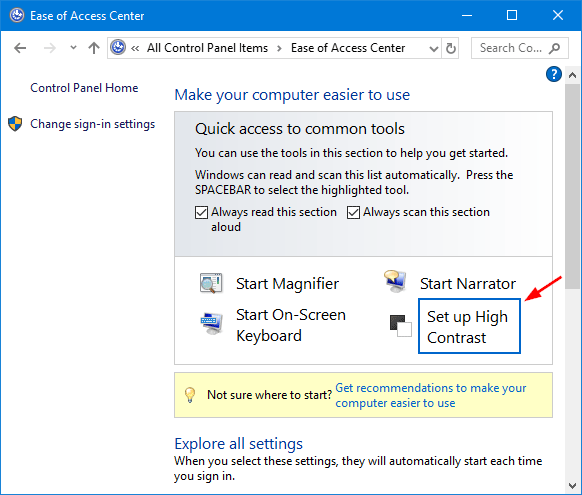Click the lightbulb icon in the recommendations box
The width and height of the screenshot is (582, 495).
[190, 395]
